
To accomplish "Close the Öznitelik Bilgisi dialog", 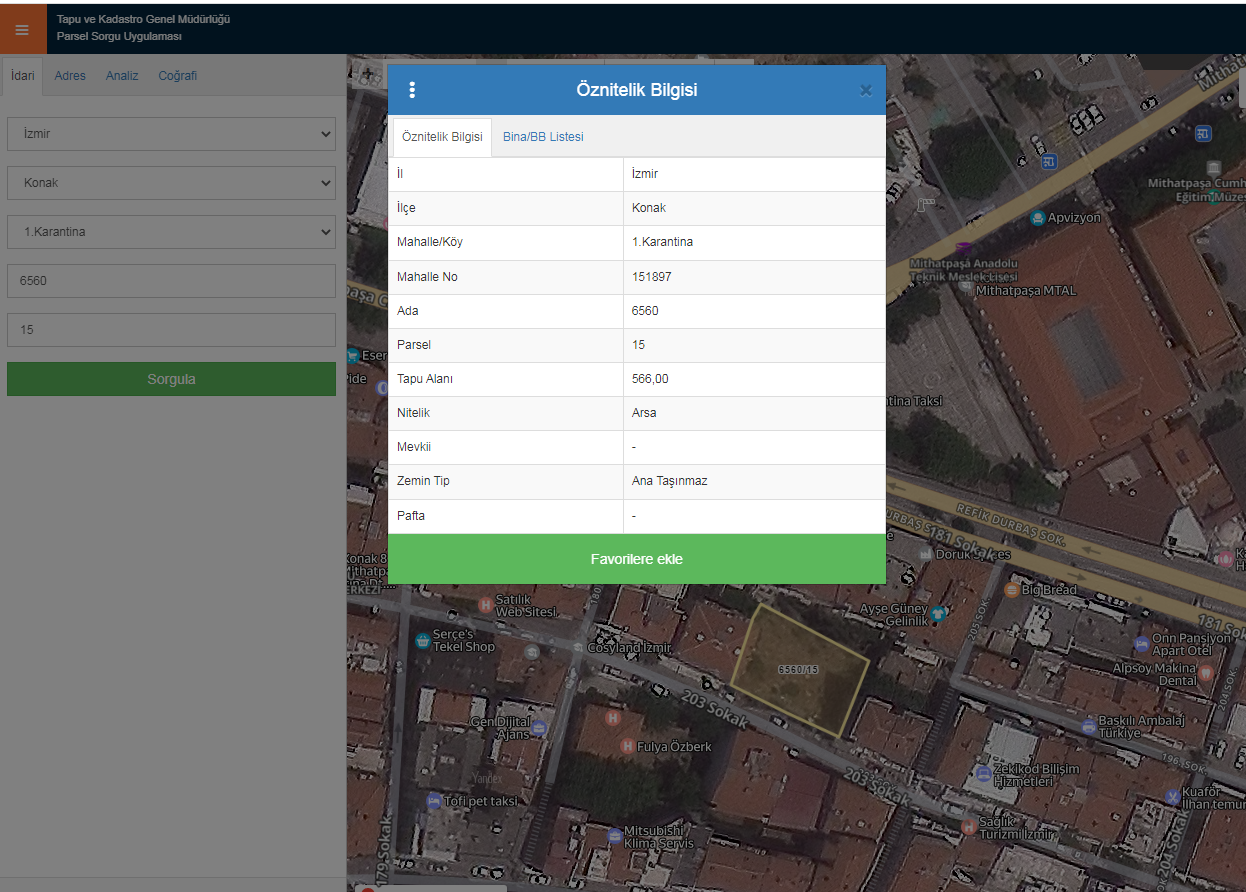I will [x=865, y=90].
